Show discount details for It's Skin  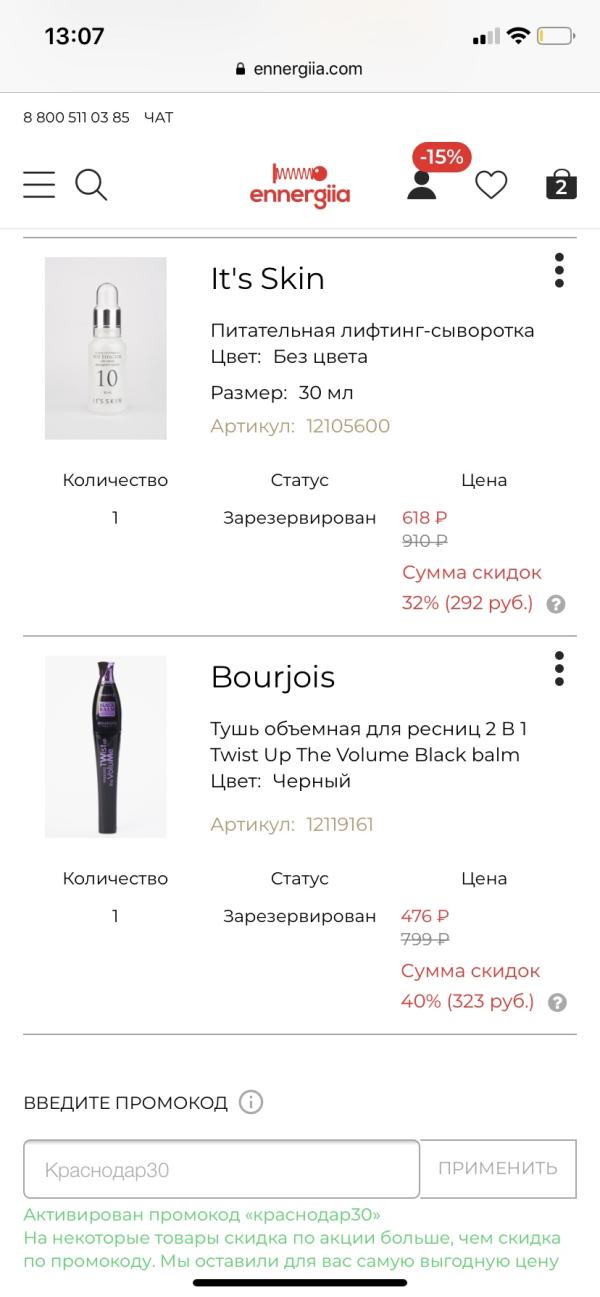point(557,604)
